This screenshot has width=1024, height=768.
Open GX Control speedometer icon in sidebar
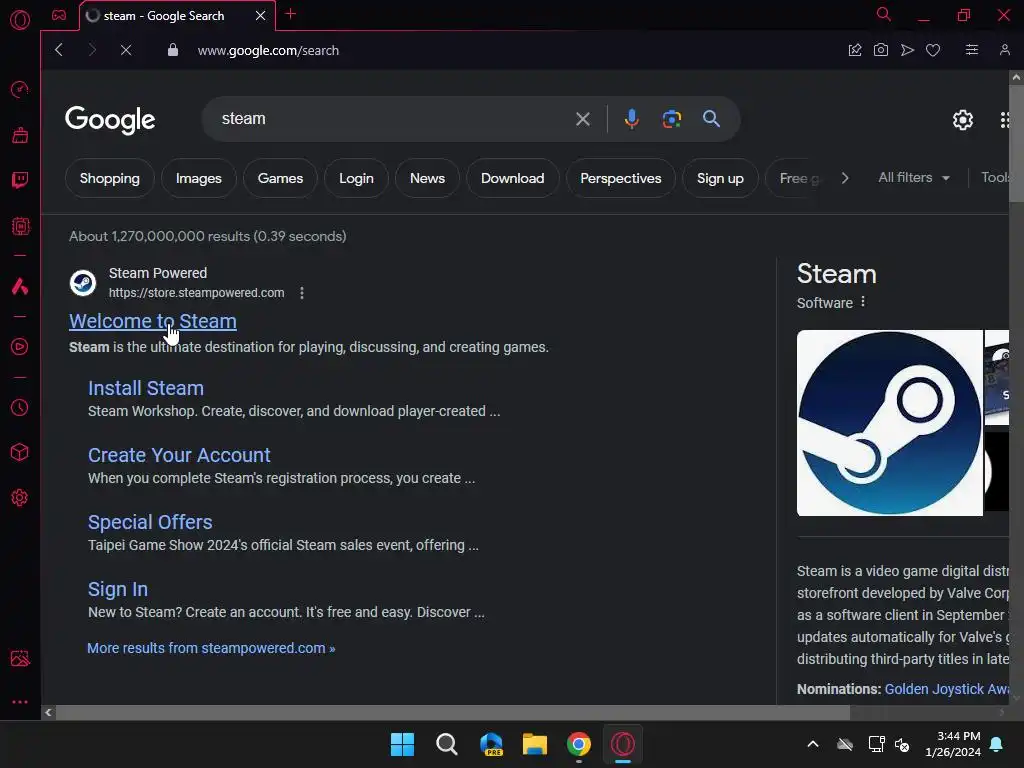click(20, 89)
